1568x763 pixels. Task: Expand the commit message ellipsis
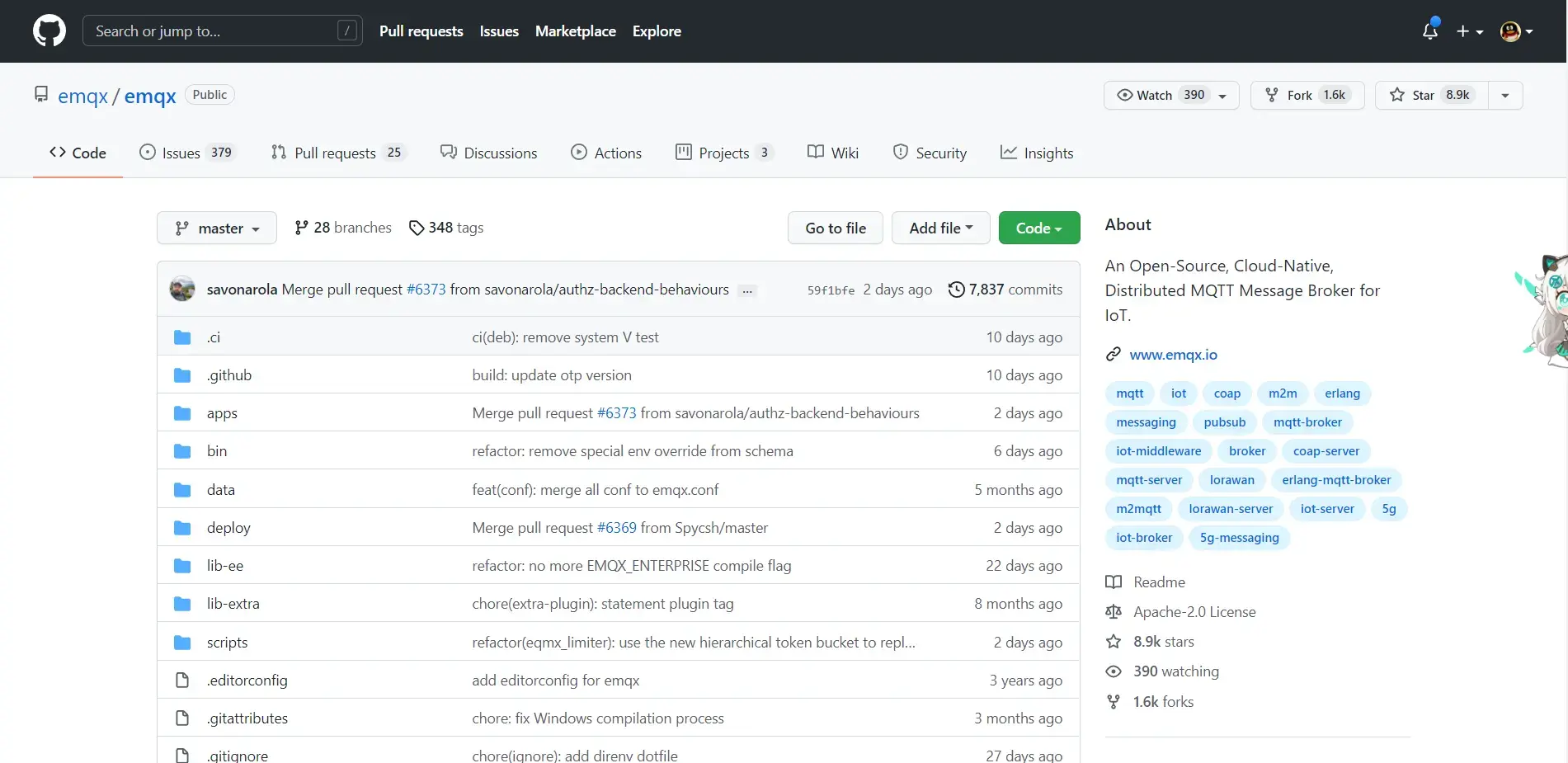click(747, 290)
